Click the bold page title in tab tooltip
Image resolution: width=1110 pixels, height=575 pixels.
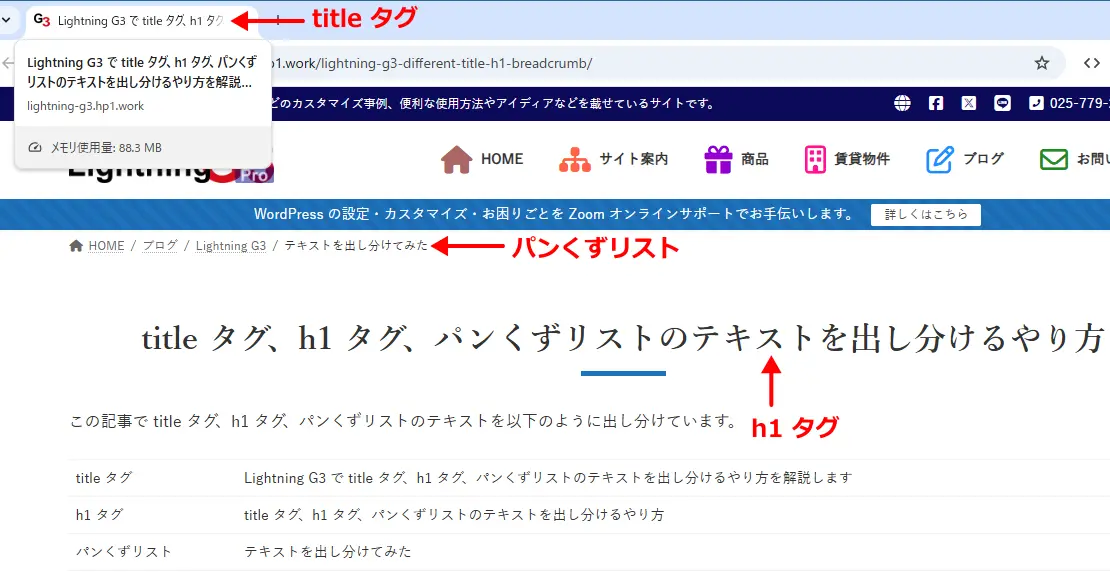tap(142, 72)
